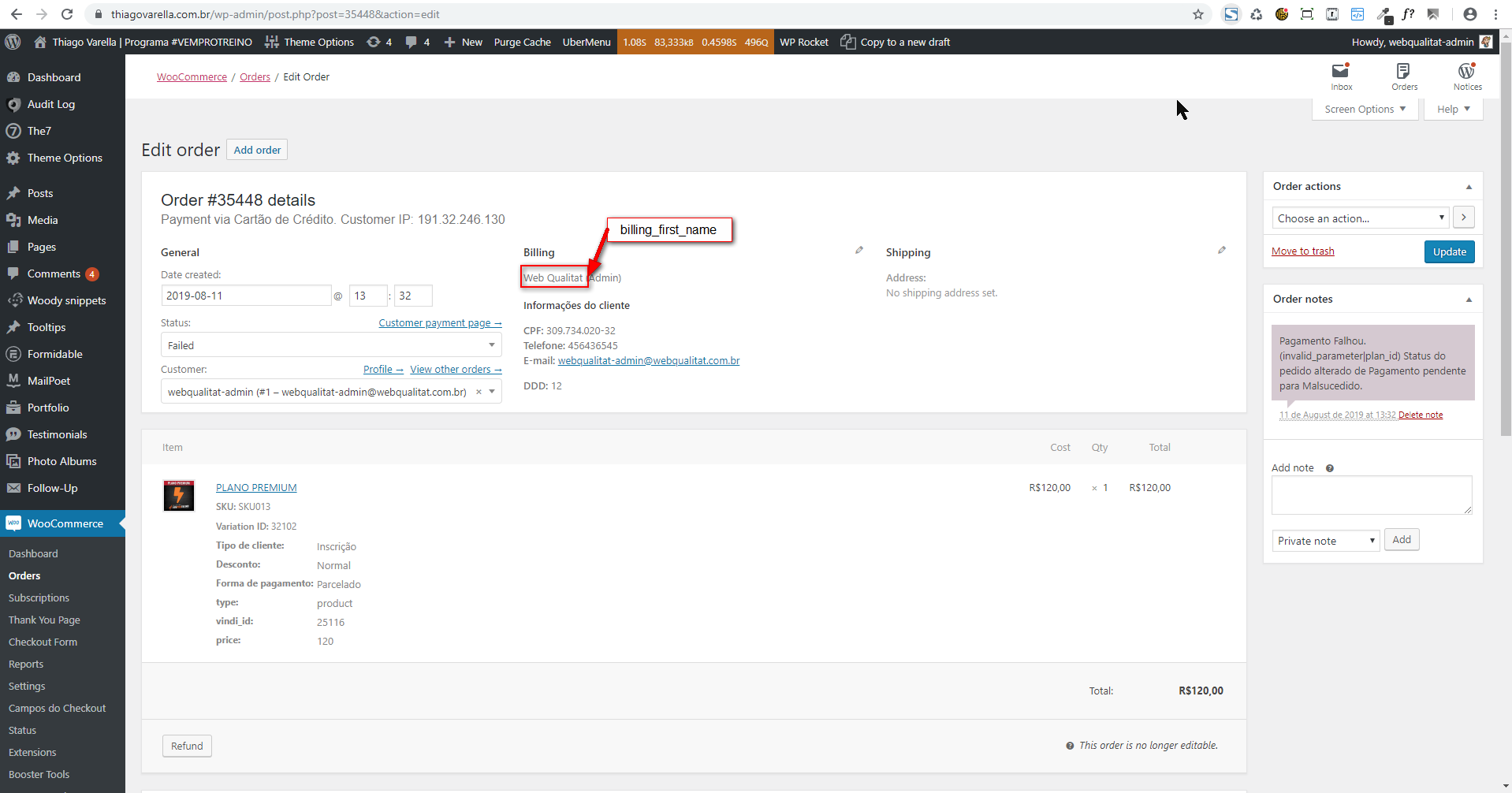Open WP Rocket admin bar menu

[x=804, y=42]
